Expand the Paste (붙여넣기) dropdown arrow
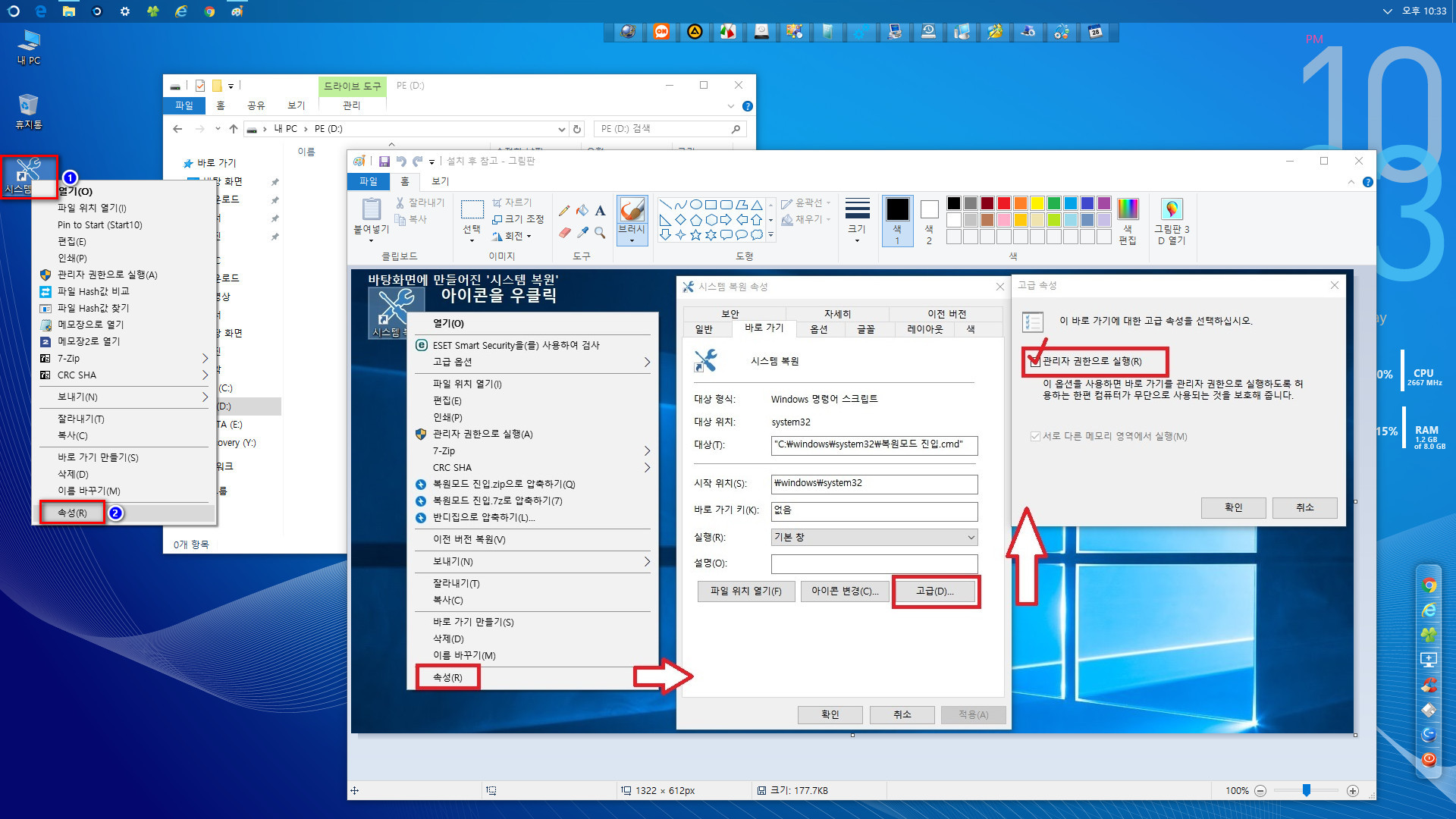Image resolution: width=1456 pixels, height=819 pixels. pyautogui.click(x=372, y=240)
